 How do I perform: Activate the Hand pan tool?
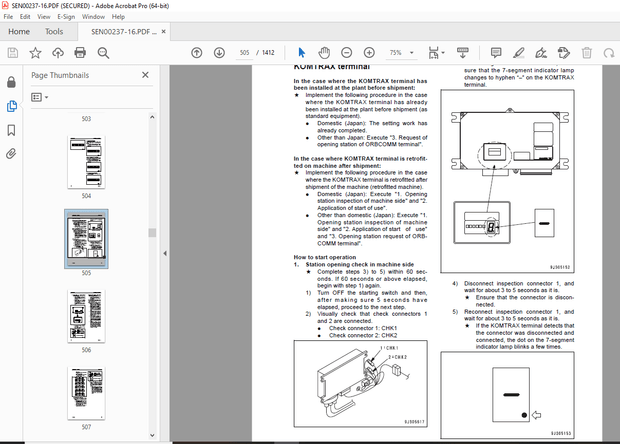324,53
